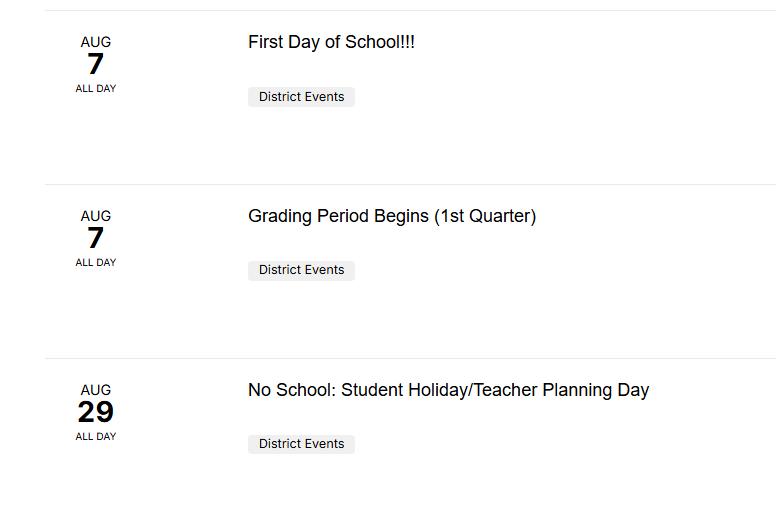
Task: Click day number 7 beside Grading Period Begins
Action: pyautogui.click(x=96, y=238)
